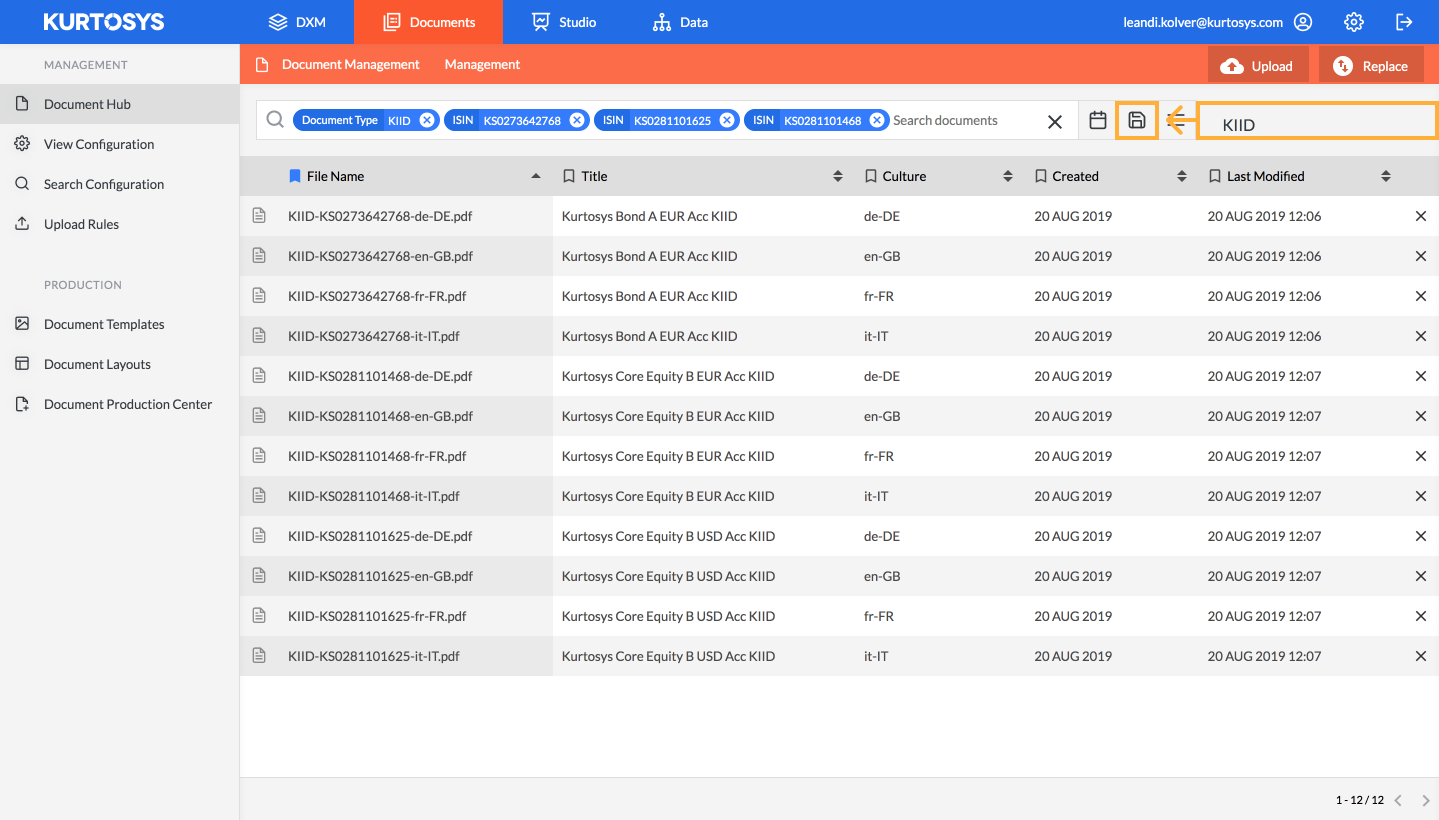The width and height of the screenshot is (1439, 820).
Task: Click the bookmark icon beside Culture header
Action: tap(871, 176)
